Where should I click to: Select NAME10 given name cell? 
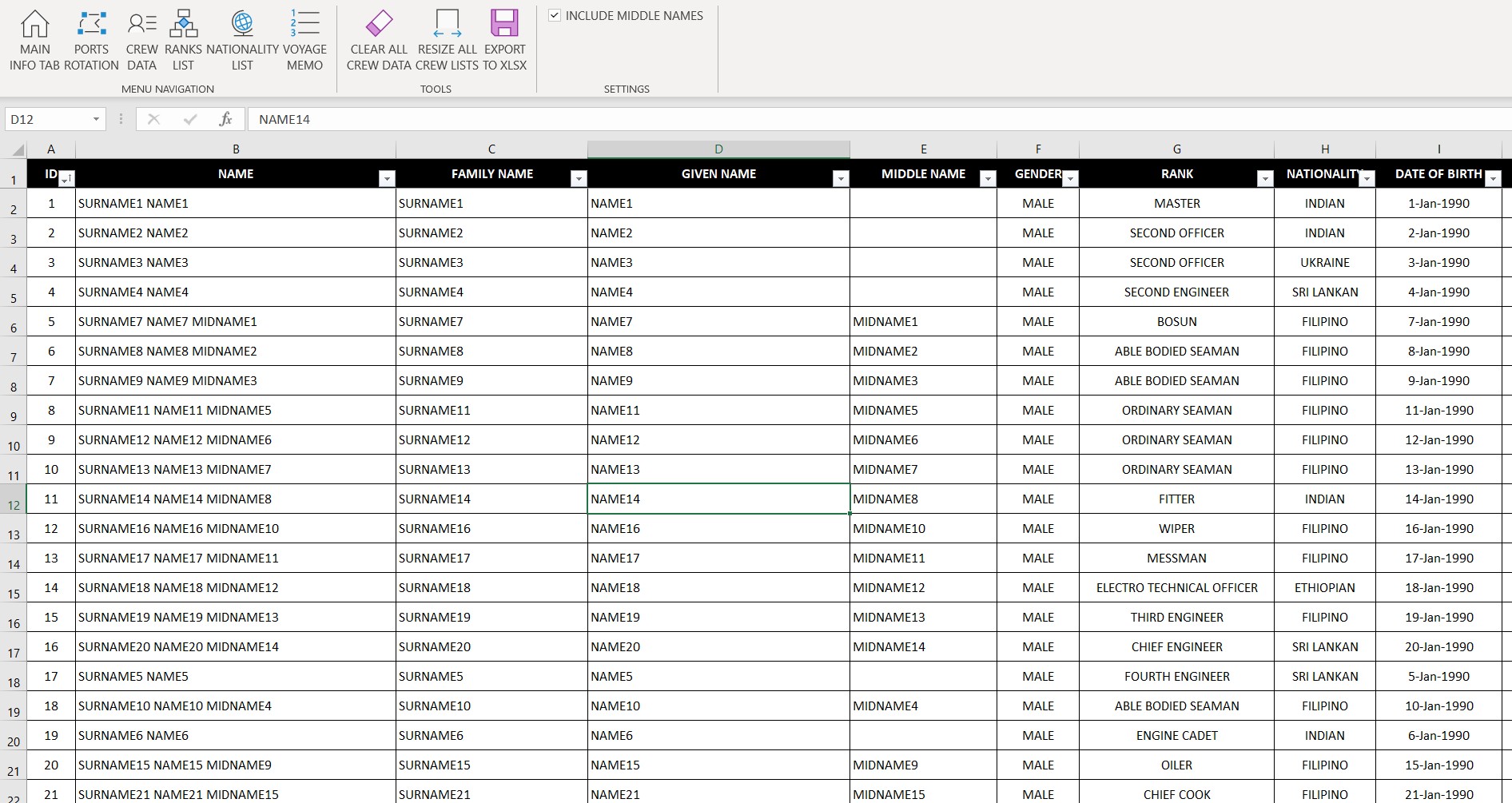[x=718, y=706]
